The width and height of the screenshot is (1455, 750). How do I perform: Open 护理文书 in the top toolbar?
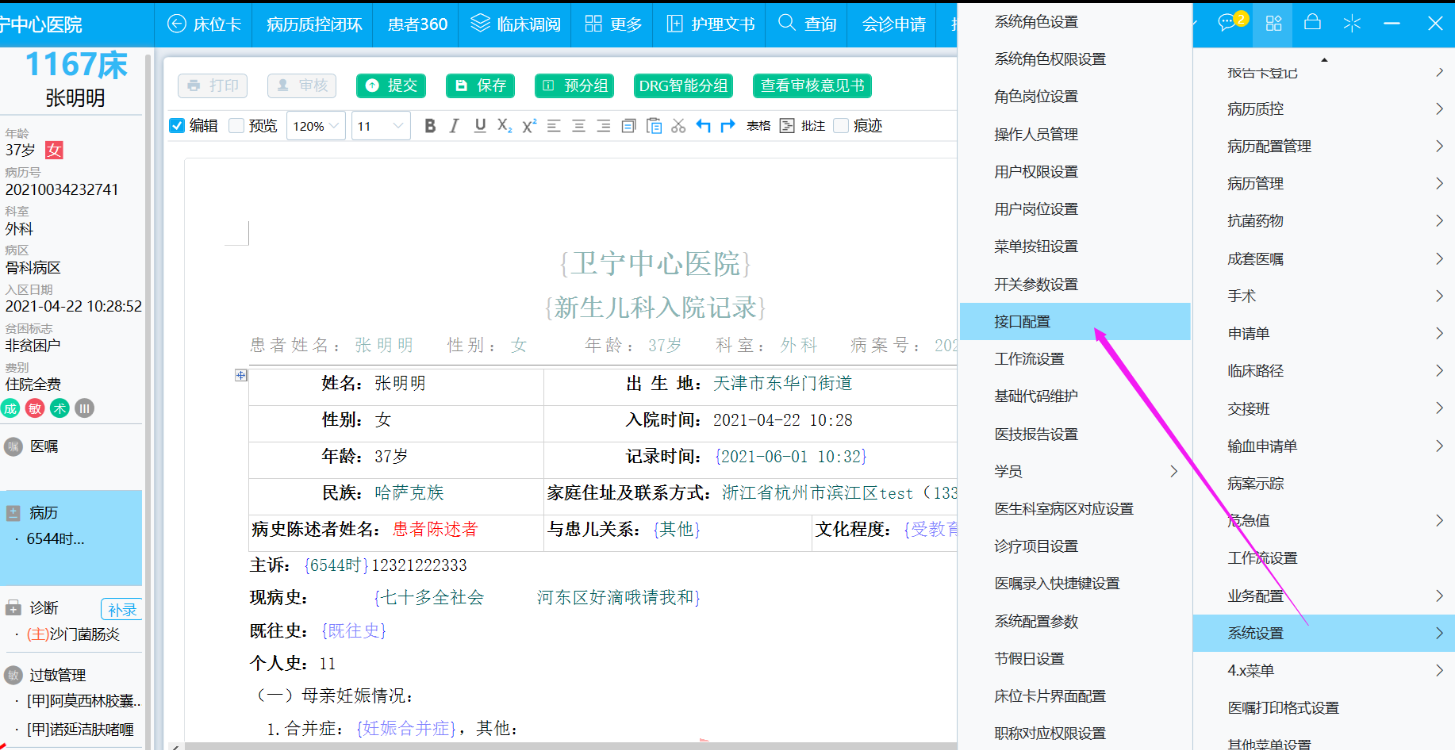click(x=709, y=23)
